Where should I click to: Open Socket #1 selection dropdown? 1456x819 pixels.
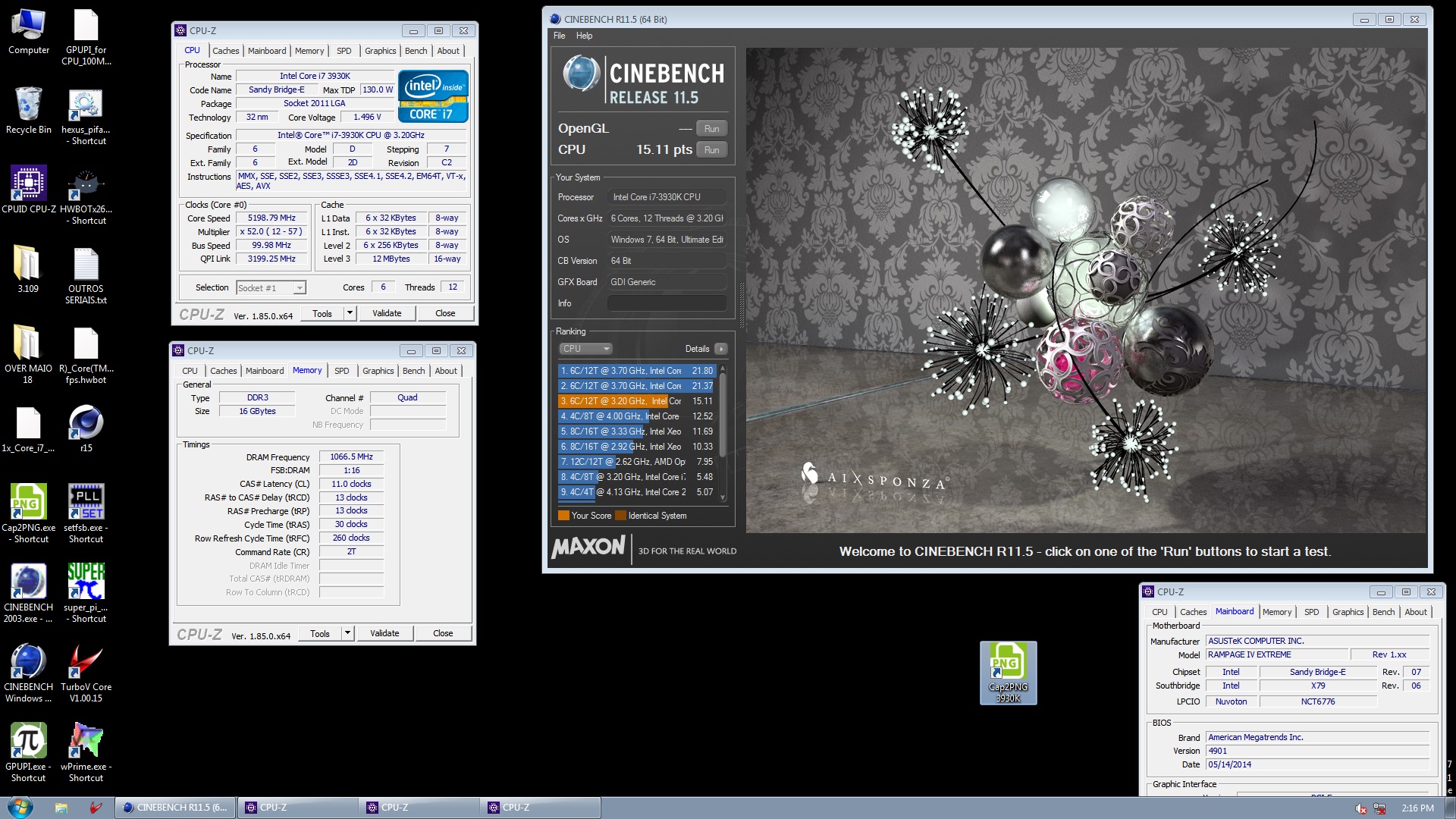(x=271, y=288)
